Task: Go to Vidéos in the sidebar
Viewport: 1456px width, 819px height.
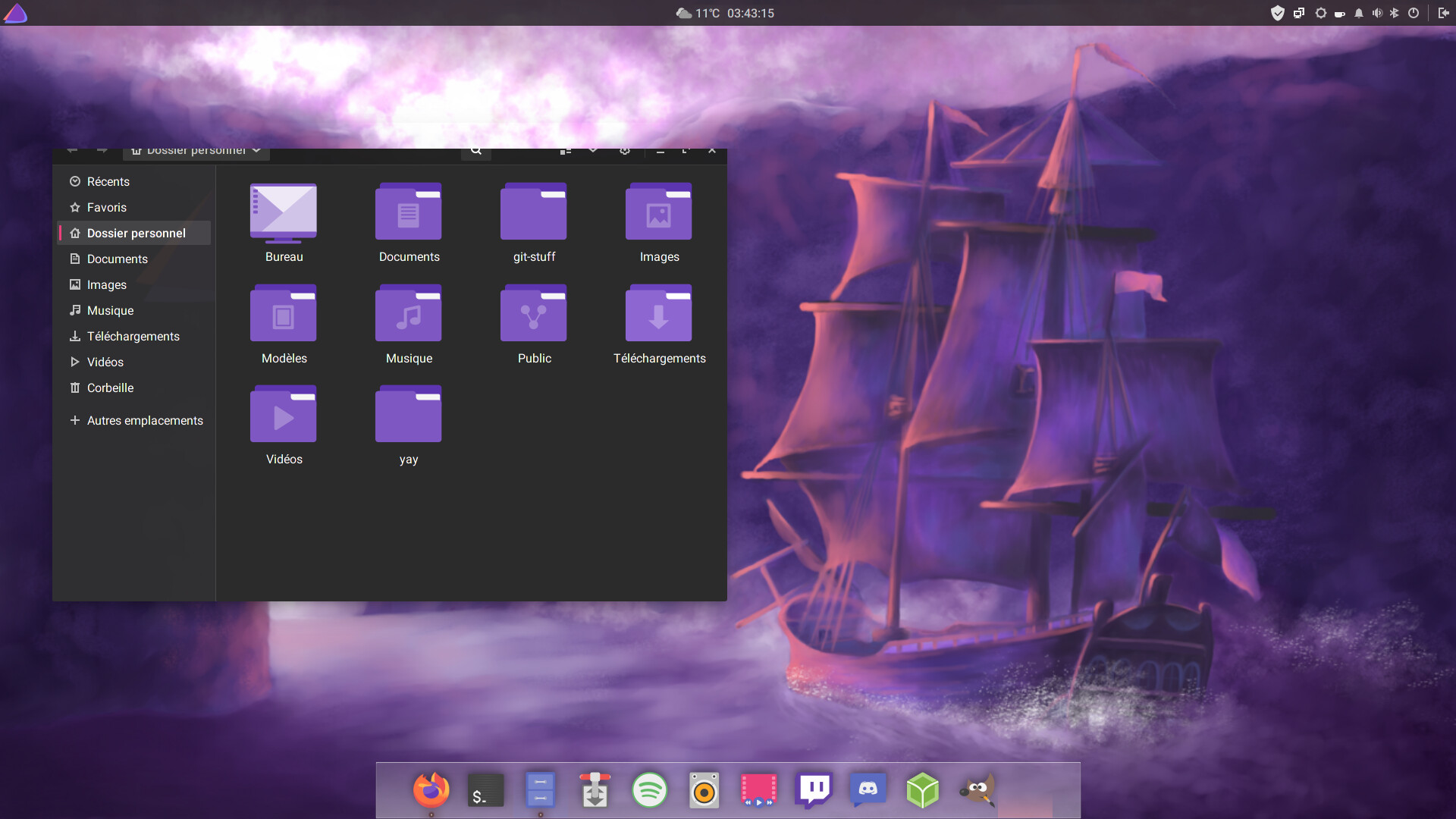Action: click(134, 362)
